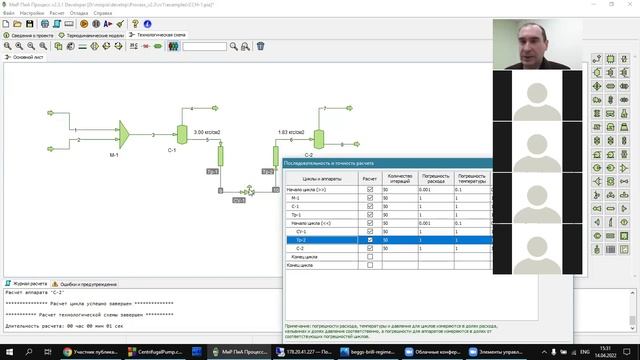
Task: Toggle calculation checkbox for M-1 row
Action: click(x=370, y=198)
